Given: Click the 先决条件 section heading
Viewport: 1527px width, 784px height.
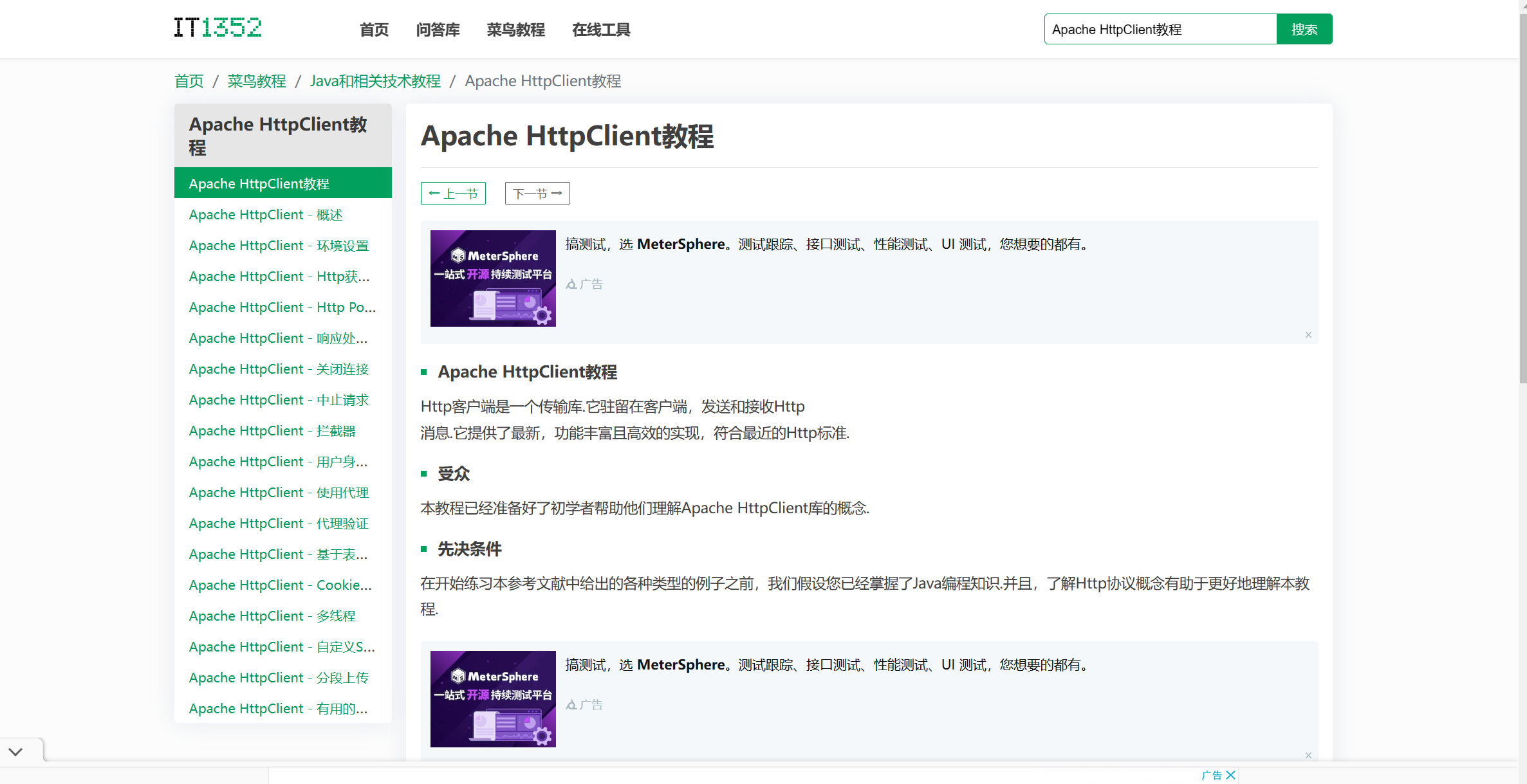Looking at the screenshot, I should pos(470,549).
